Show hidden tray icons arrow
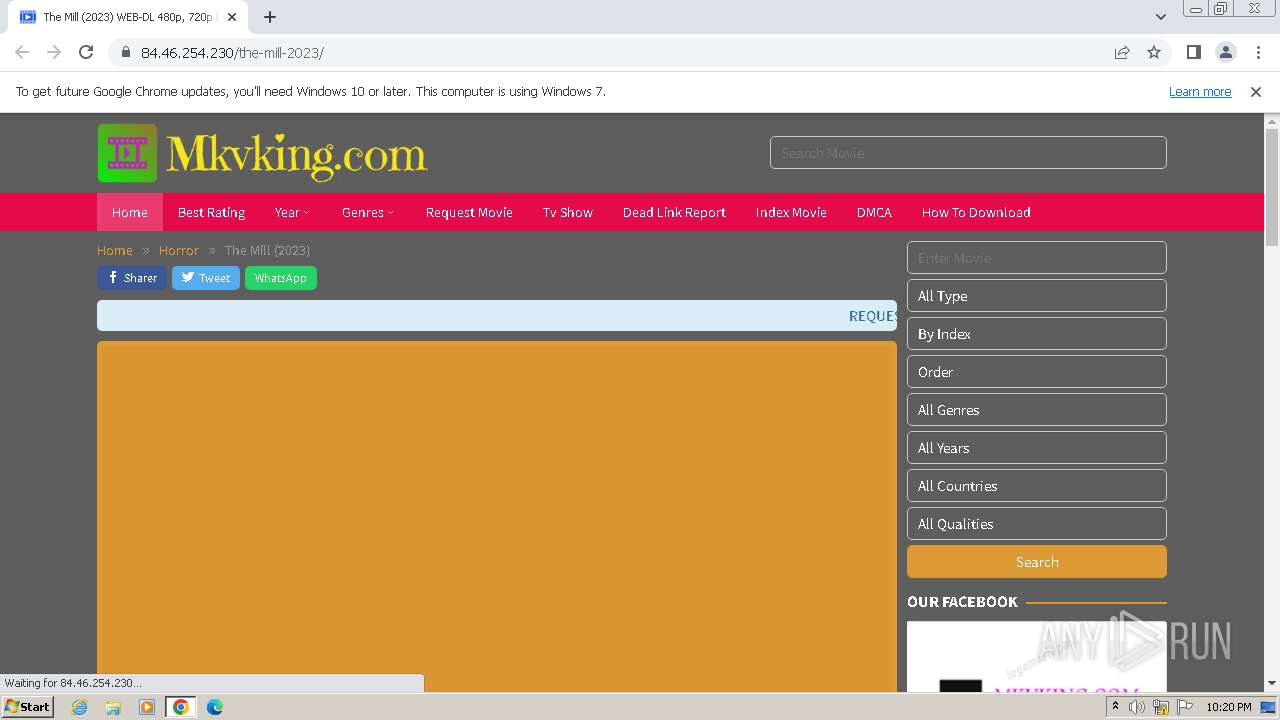The image size is (1280, 720). [1115, 707]
